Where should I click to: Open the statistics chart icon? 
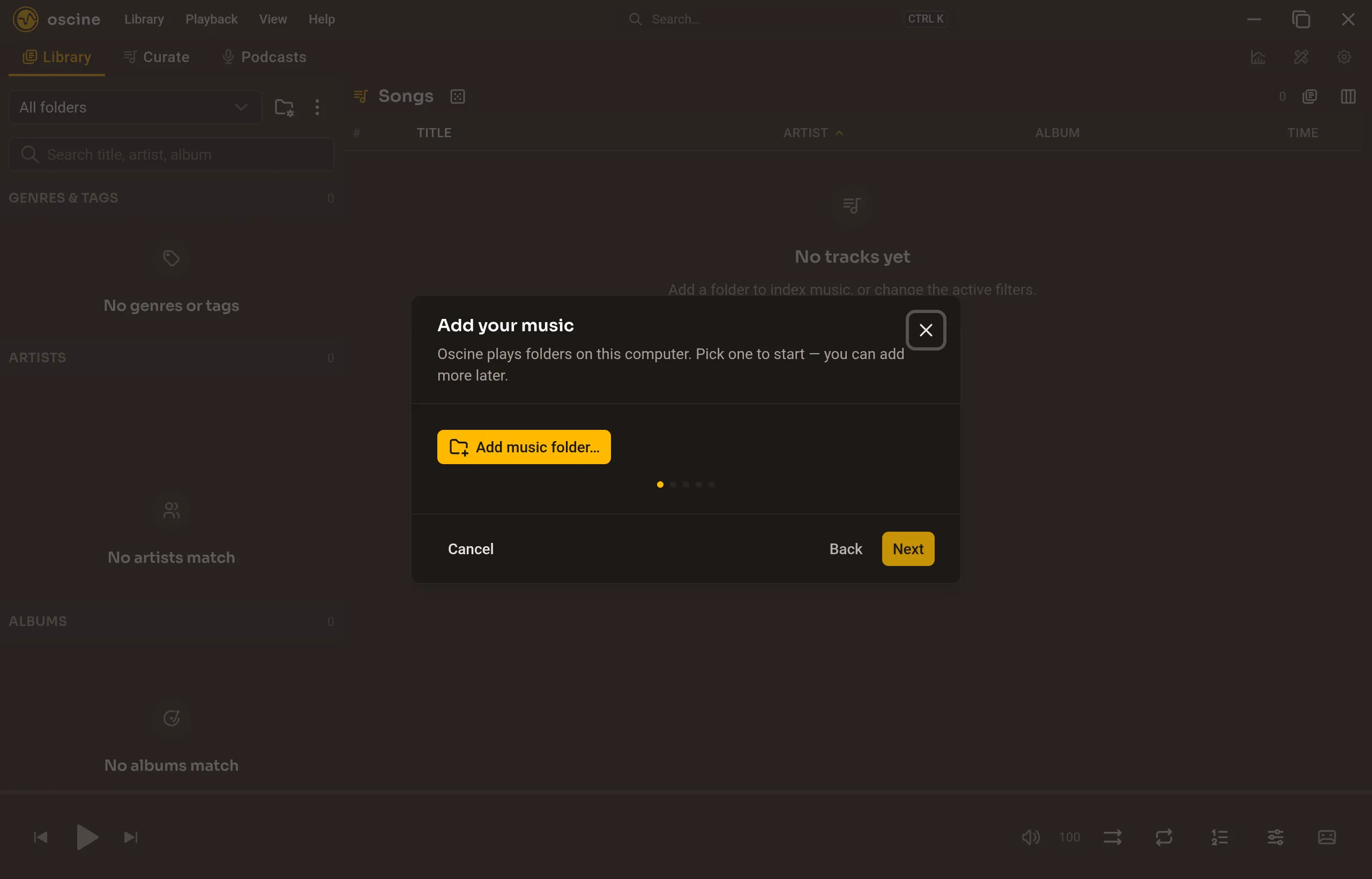click(x=1258, y=57)
